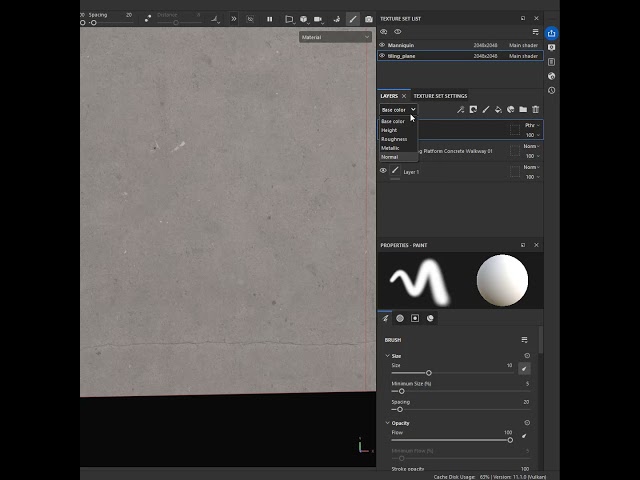Open the Material viewport channel dropdown
The height and width of the screenshot is (480, 640).
pyautogui.click(x=335, y=37)
